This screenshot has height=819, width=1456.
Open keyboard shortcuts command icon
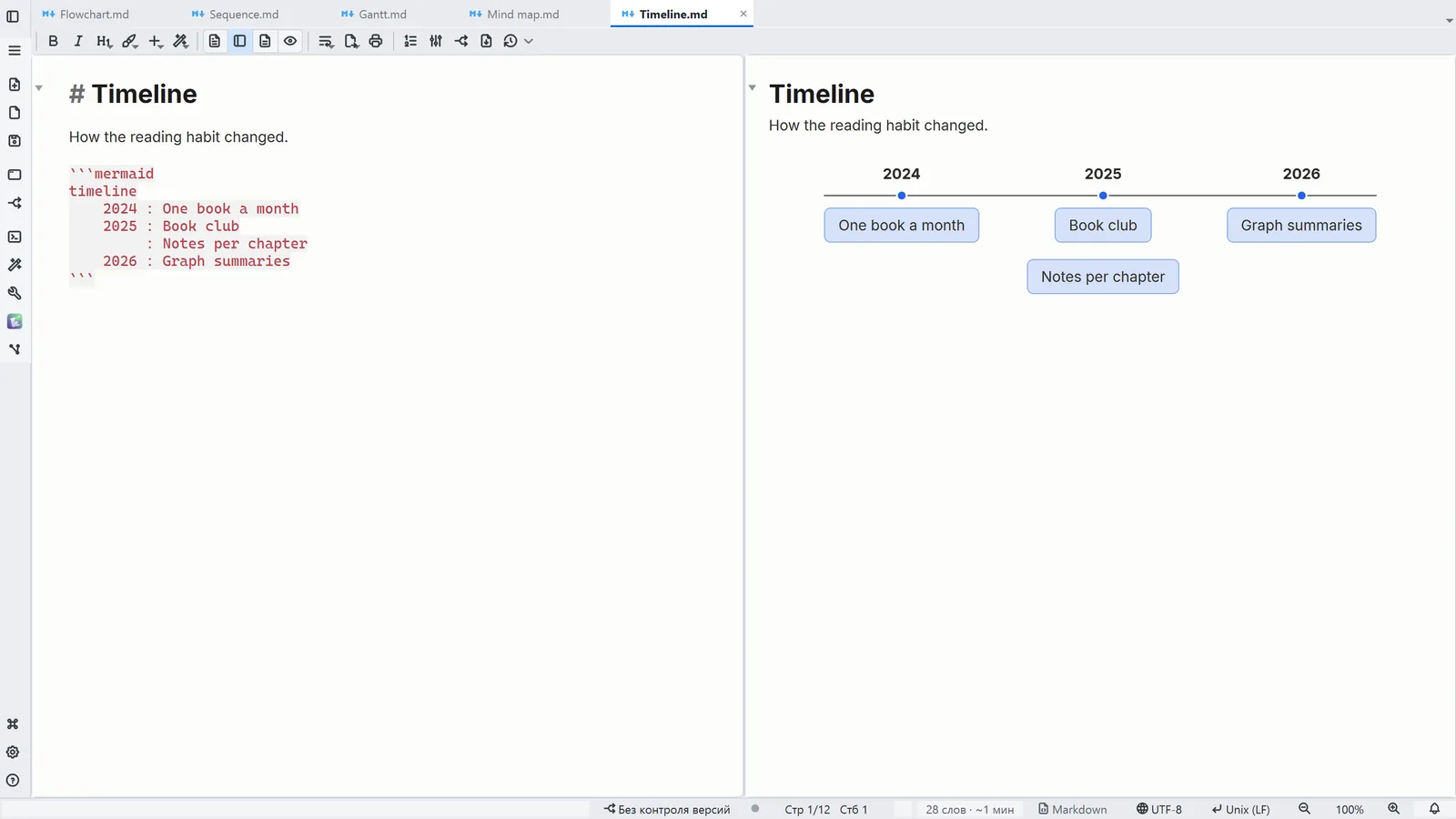(x=13, y=724)
